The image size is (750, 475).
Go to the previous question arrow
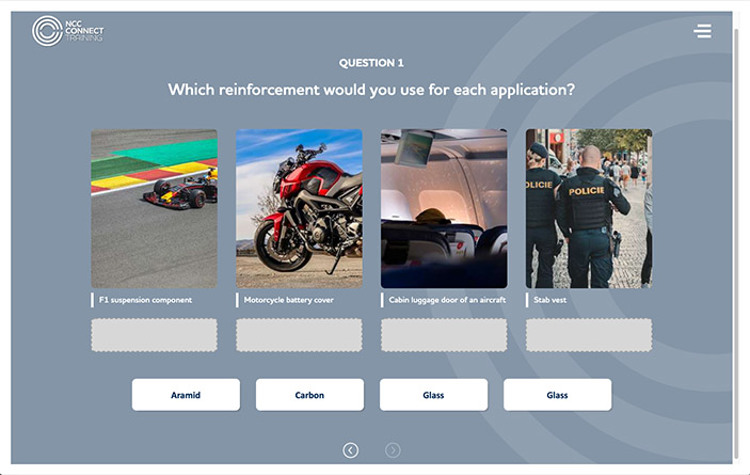point(351,450)
